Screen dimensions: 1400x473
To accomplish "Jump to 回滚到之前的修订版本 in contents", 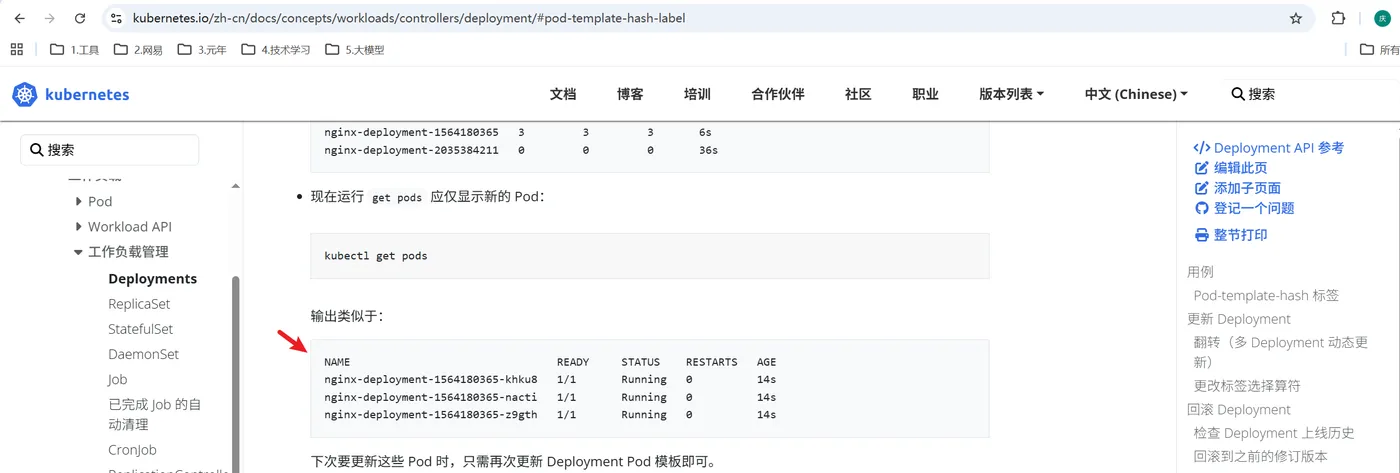I will click(1261, 456).
